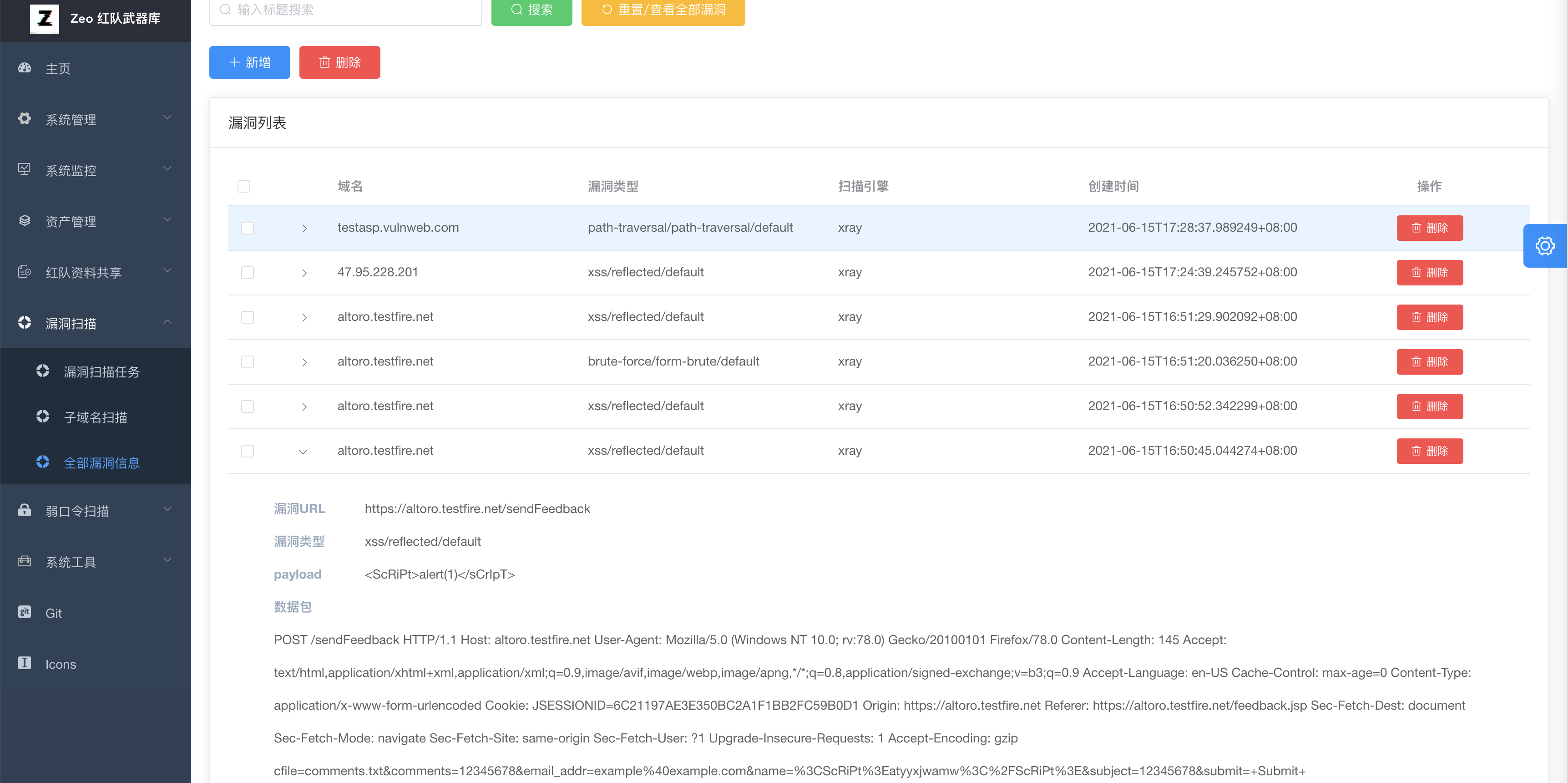Click the dashboard icon next to 主页

(x=25, y=68)
